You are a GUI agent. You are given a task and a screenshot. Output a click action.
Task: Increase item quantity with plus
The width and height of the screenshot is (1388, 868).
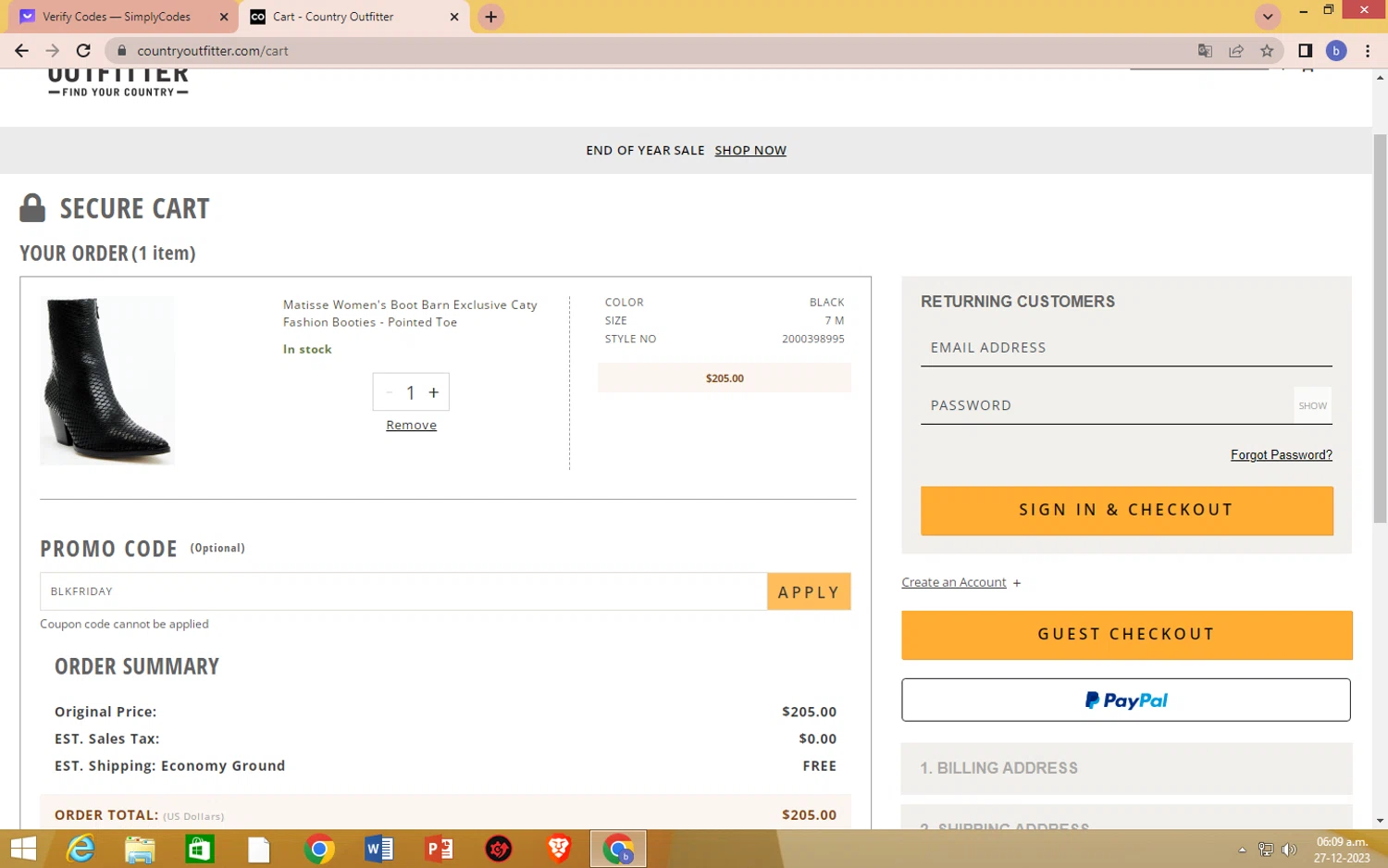(x=433, y=392)
